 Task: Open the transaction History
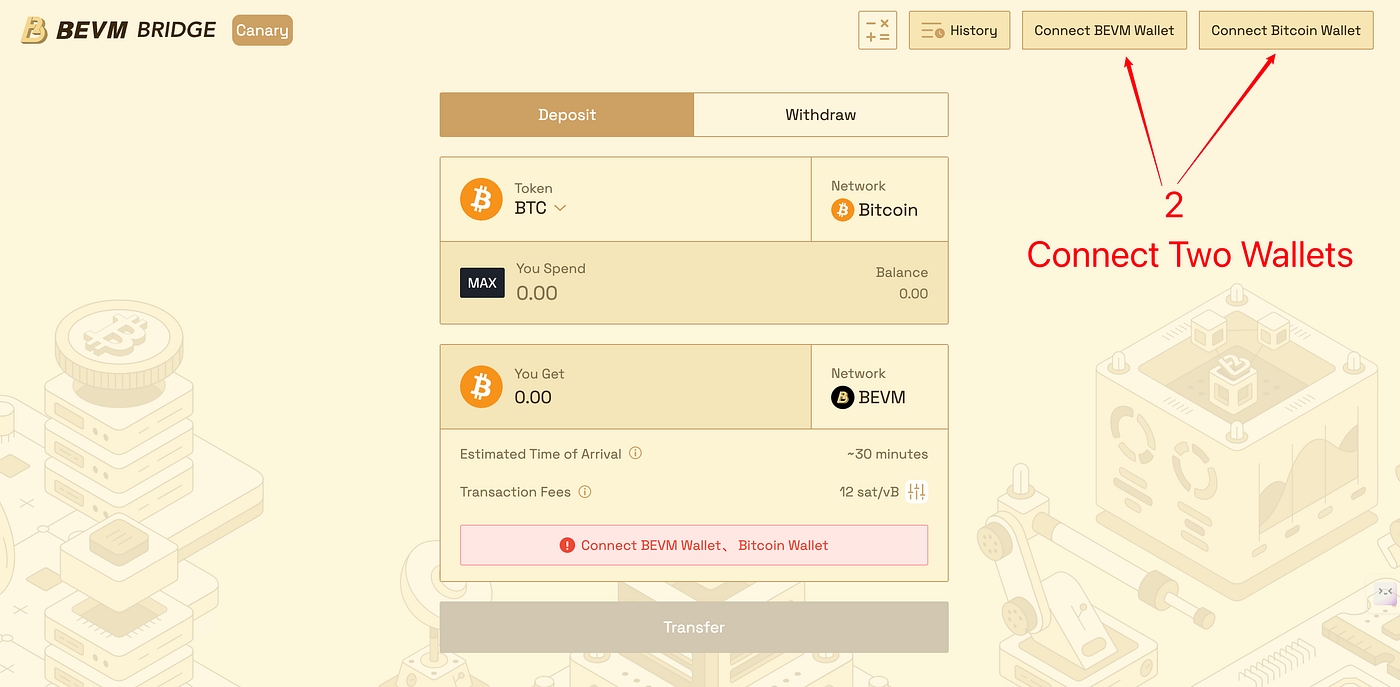click(x=959, y=30)
